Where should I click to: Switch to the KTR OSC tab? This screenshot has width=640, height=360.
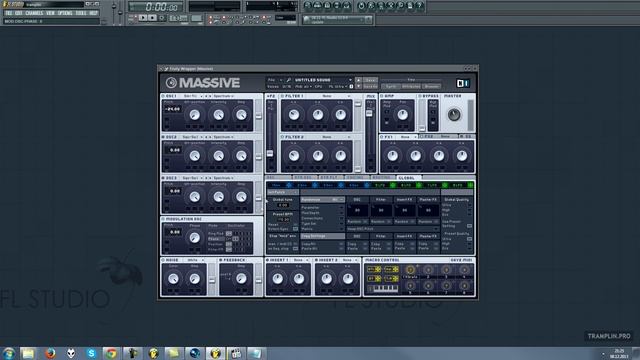(x=304, y=178)
